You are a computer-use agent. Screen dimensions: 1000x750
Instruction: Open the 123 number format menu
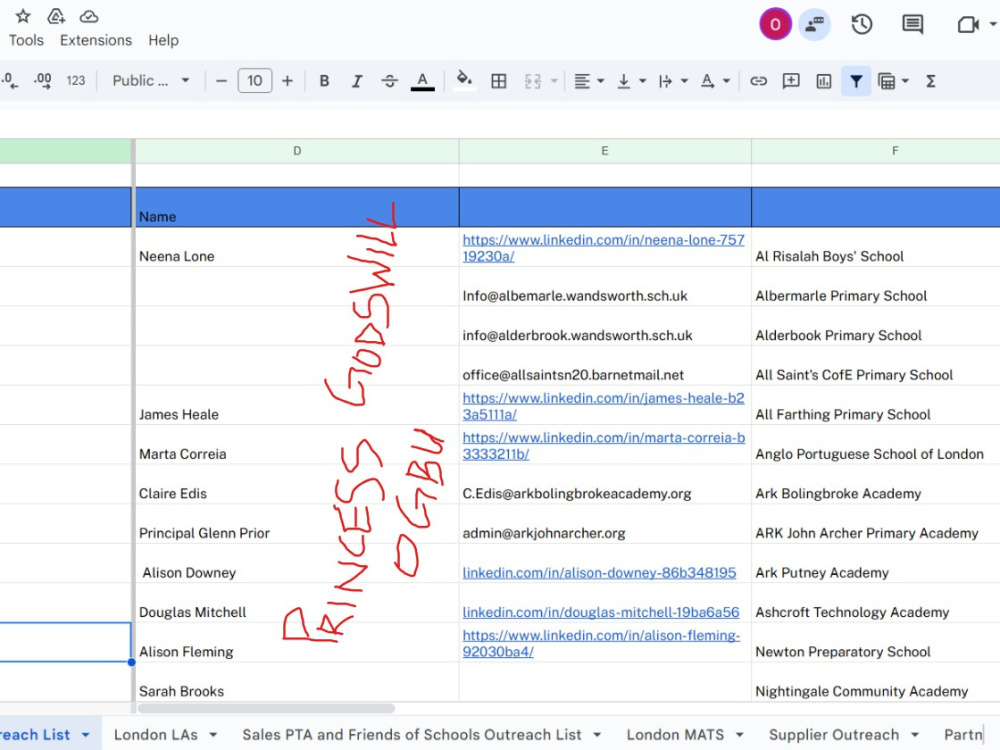click(75, 80)
